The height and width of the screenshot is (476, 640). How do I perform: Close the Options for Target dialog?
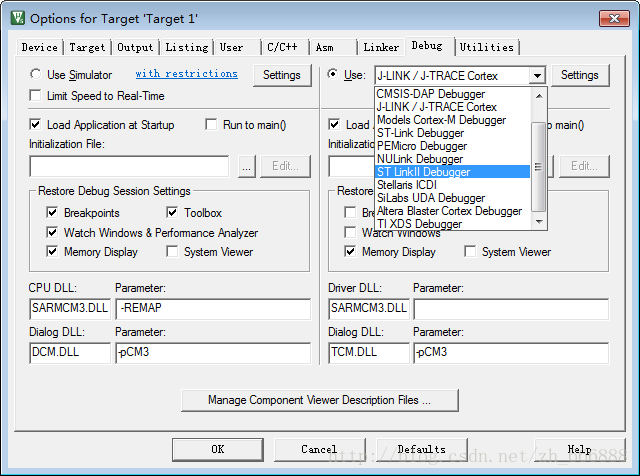click(x=614, y=18)
